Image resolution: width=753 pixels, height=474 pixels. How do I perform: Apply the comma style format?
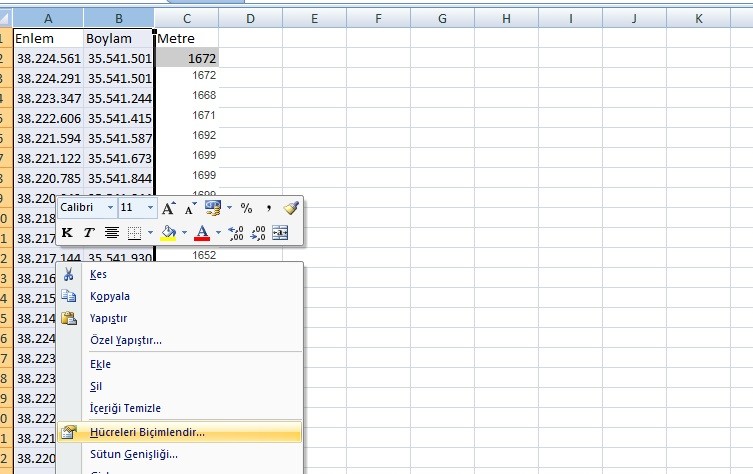(268, 208)
